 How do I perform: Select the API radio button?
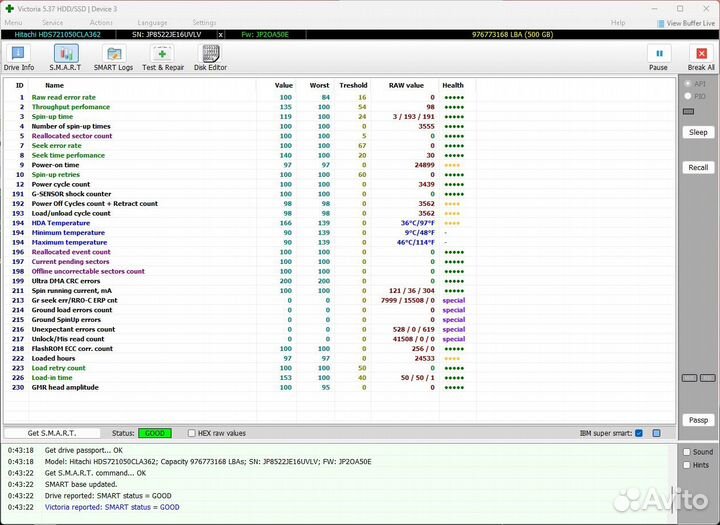[687, 84]
